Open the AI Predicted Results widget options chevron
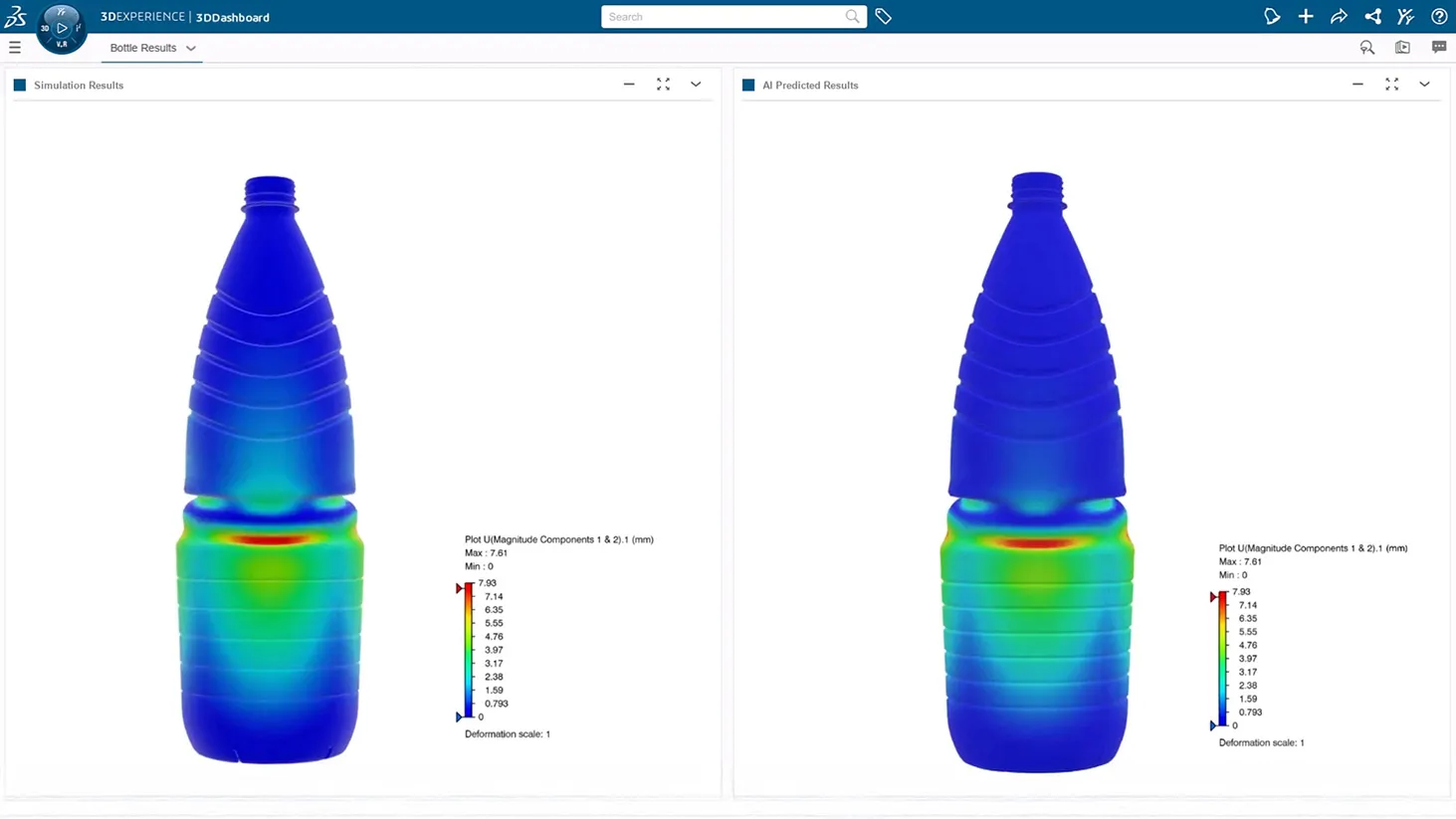This screenshot has width=1456, height=819. tap(1424, 85)
